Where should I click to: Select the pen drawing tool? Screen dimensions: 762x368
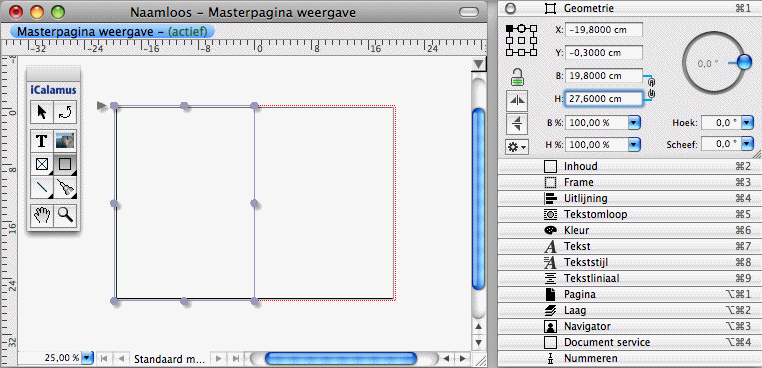pos(65,187)
